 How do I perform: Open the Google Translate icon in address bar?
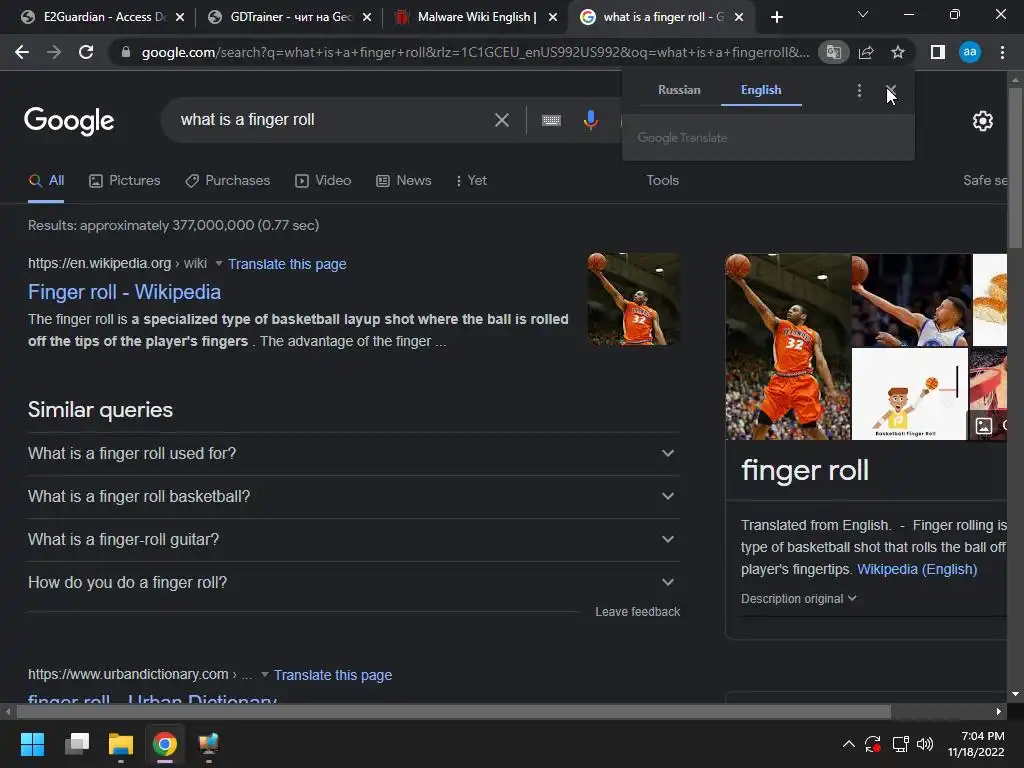[x=833, y=52]
